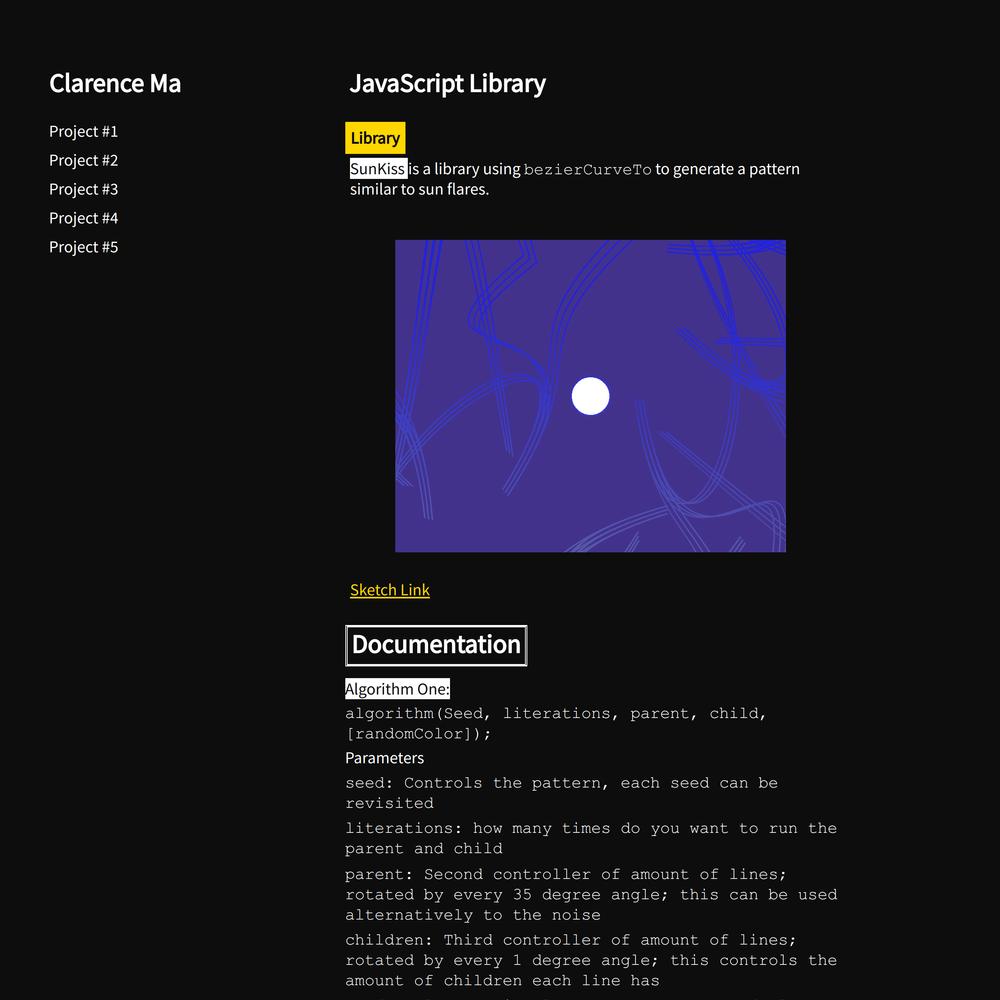Open the Project #5 link
The width and height of the screenshot is (1000, 1000).
tap(84, 247)
